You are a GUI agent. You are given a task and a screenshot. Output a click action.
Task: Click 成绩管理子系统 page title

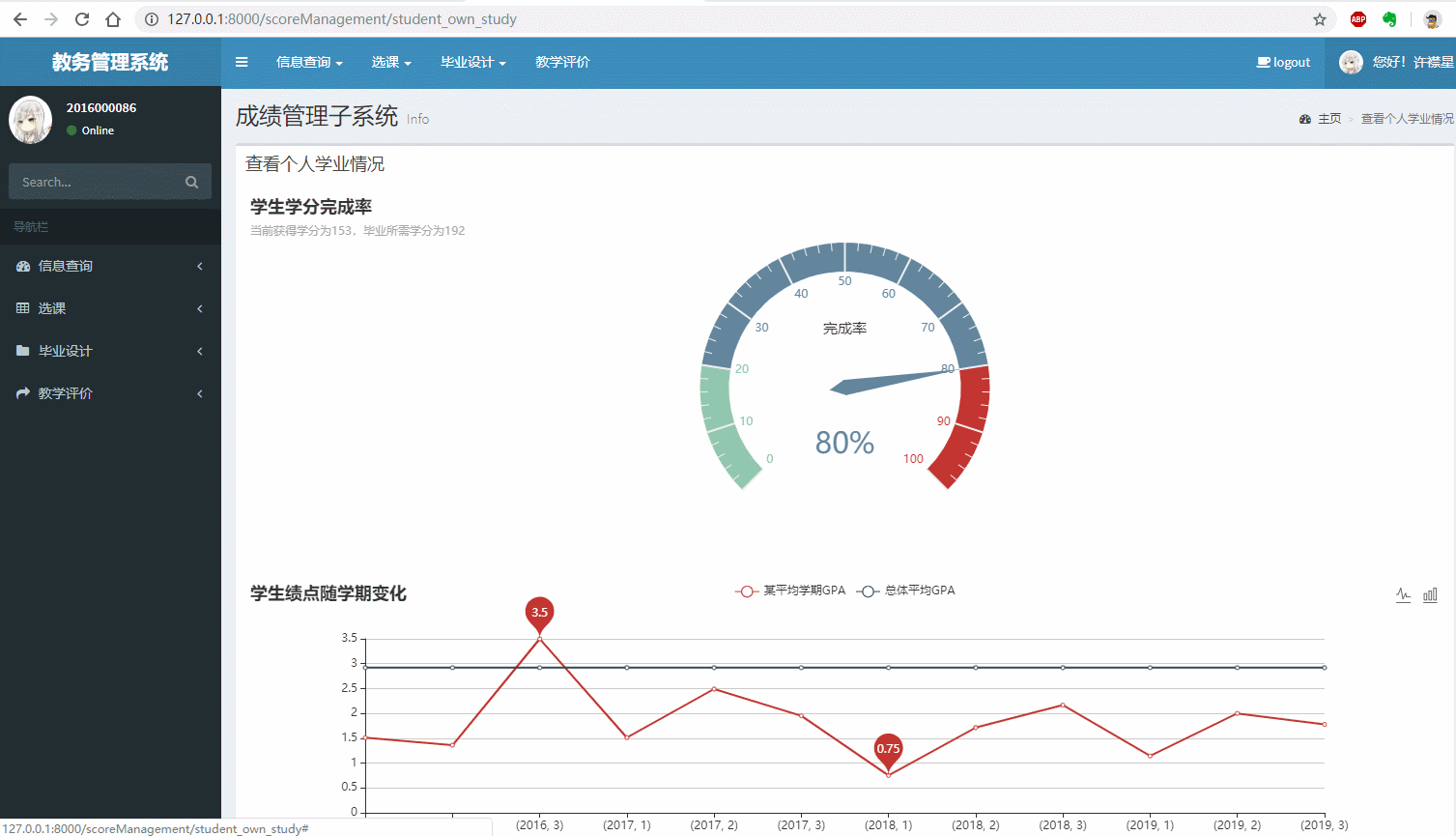pyautogui.click(x=317, y=117)
